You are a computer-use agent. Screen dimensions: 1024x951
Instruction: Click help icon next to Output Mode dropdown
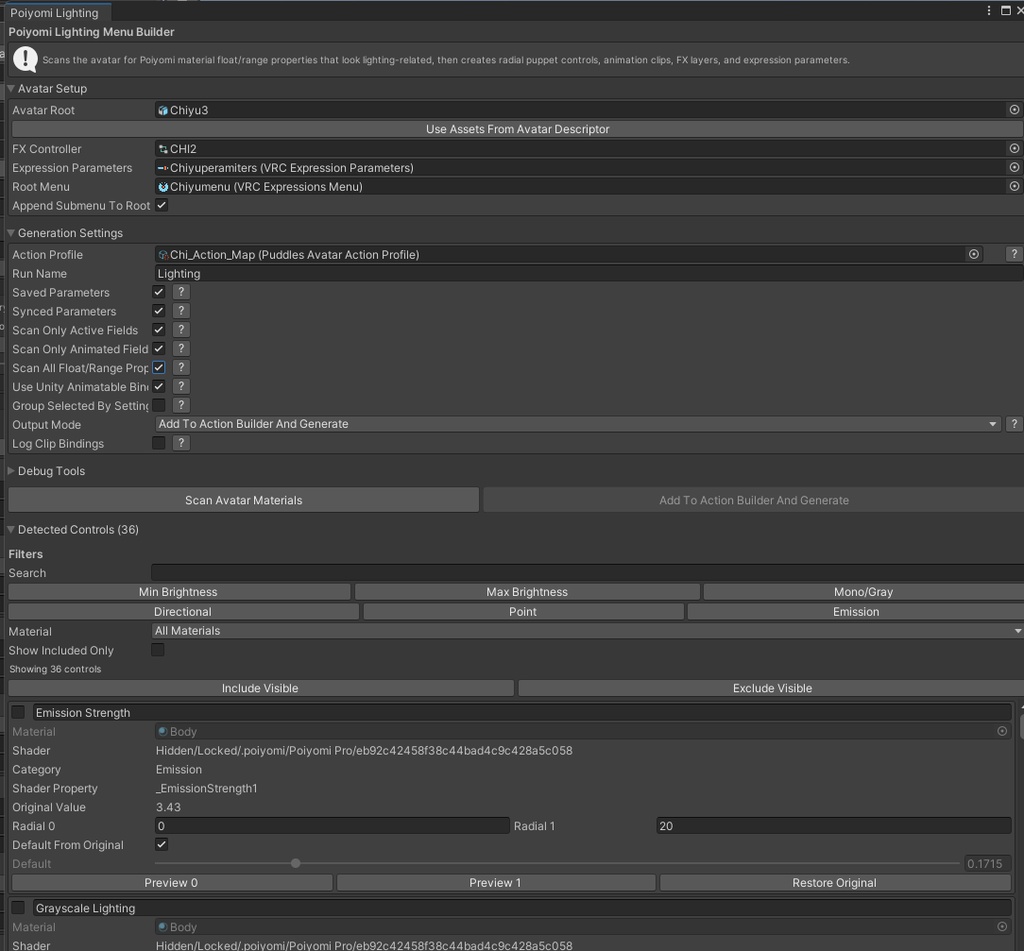(1014, 424)
